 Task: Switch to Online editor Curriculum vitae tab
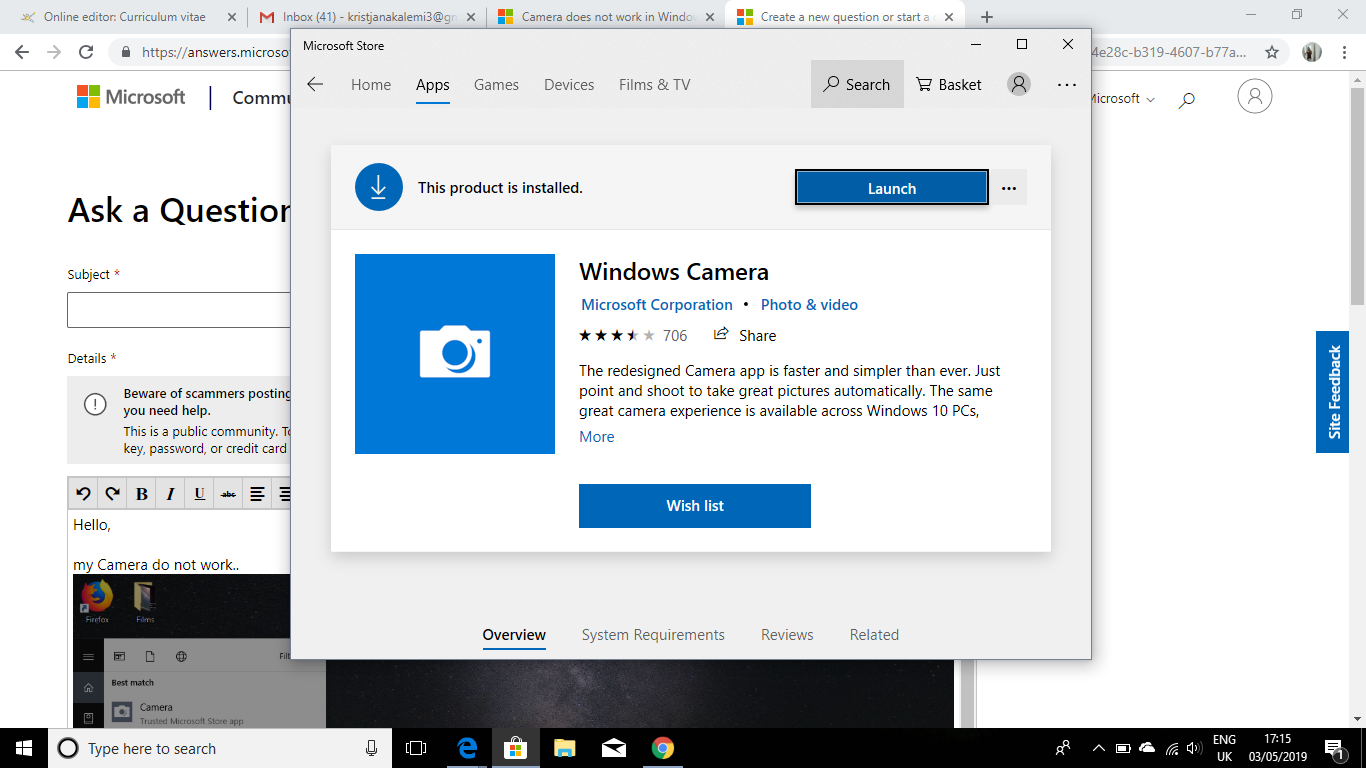127,17
